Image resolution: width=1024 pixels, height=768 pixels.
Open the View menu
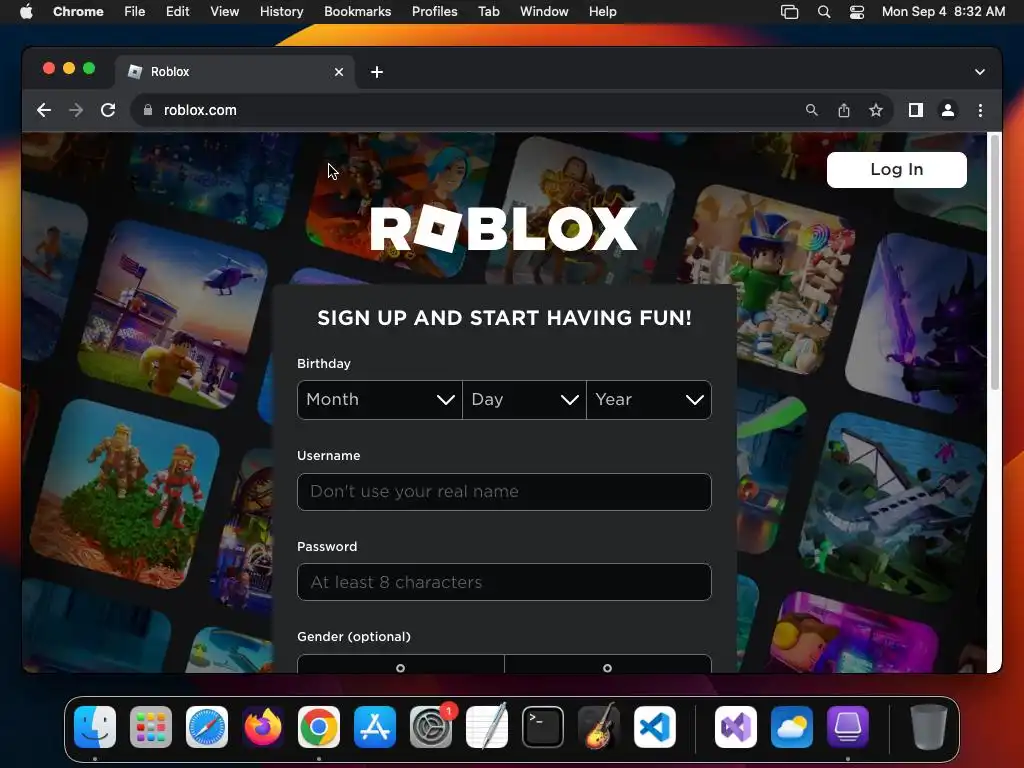(224, 12)
